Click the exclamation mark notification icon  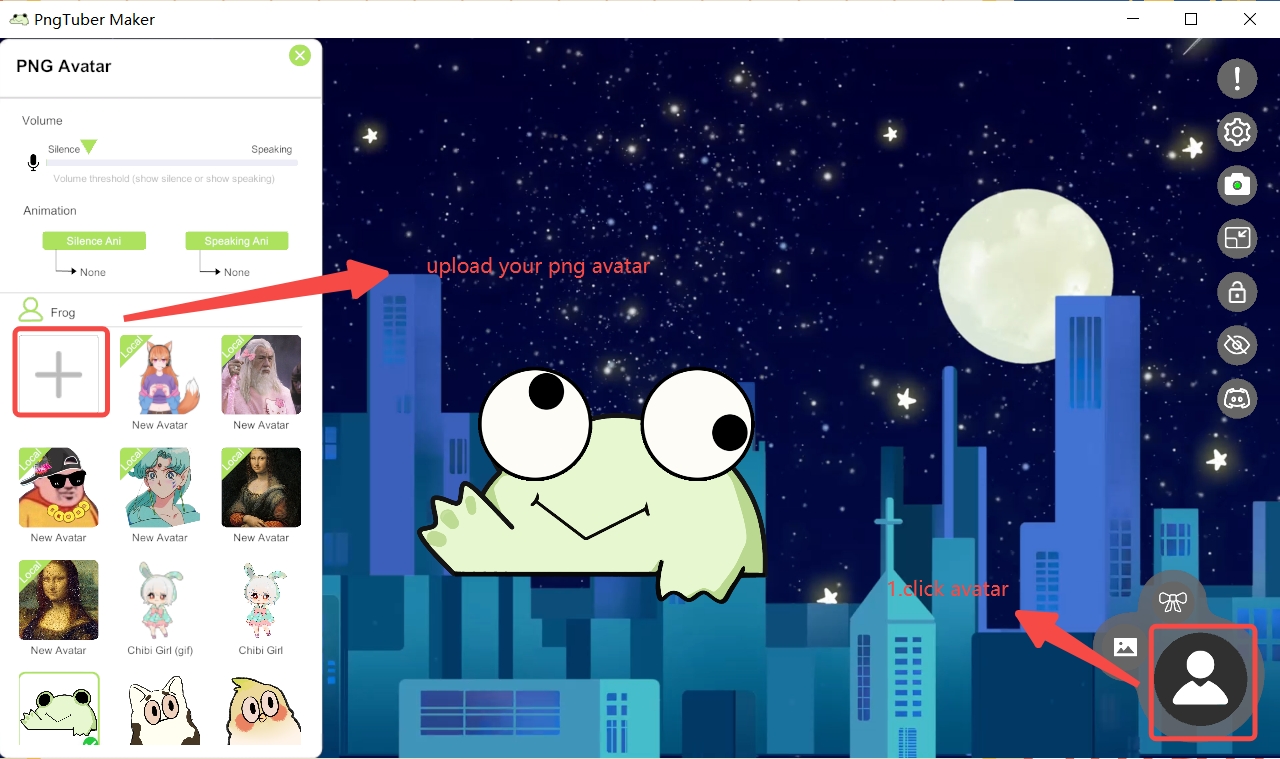1237,78
